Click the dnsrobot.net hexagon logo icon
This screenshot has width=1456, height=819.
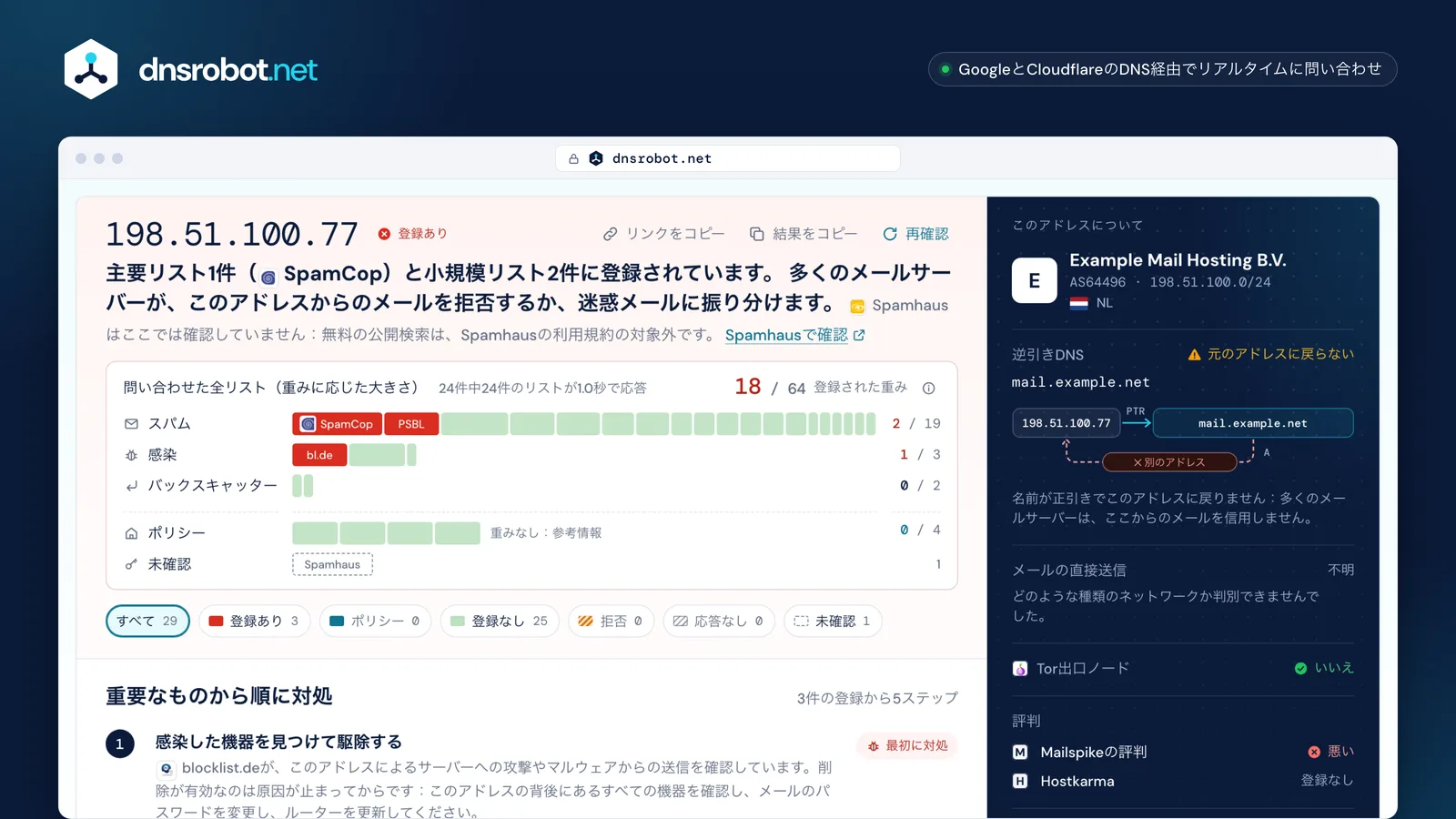pos(91,69)
